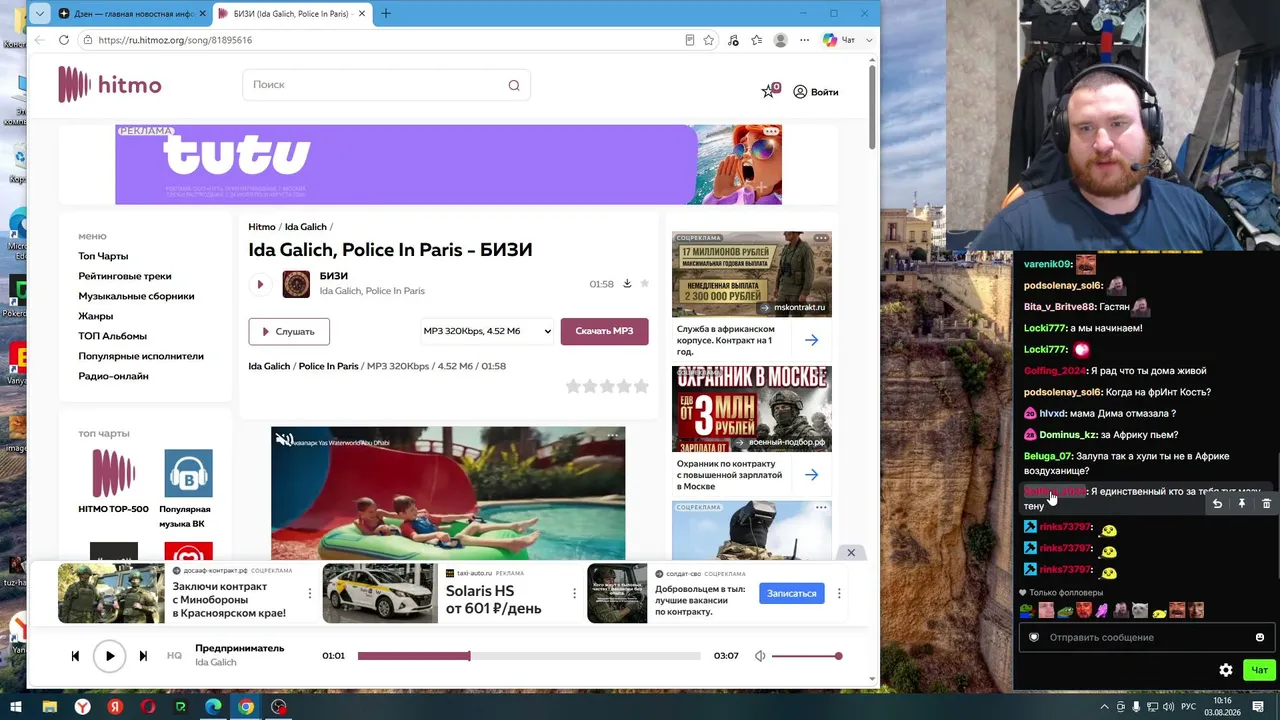The height and width of the screenshot is (720, 1280).
Task: Play the БИЗИ track with the small play icon
Action: pos(260,284)
